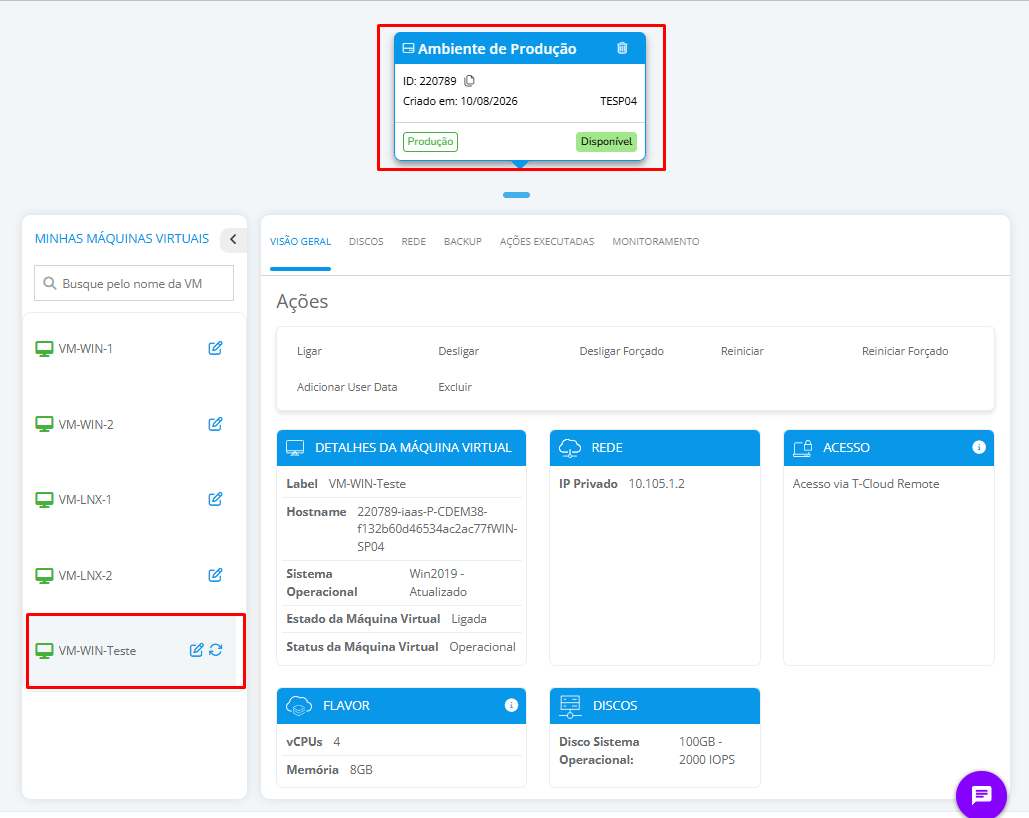Click info icon on Flavor card
The height and width of the screenshot is (818, 1029).
[x=511, y=705]
